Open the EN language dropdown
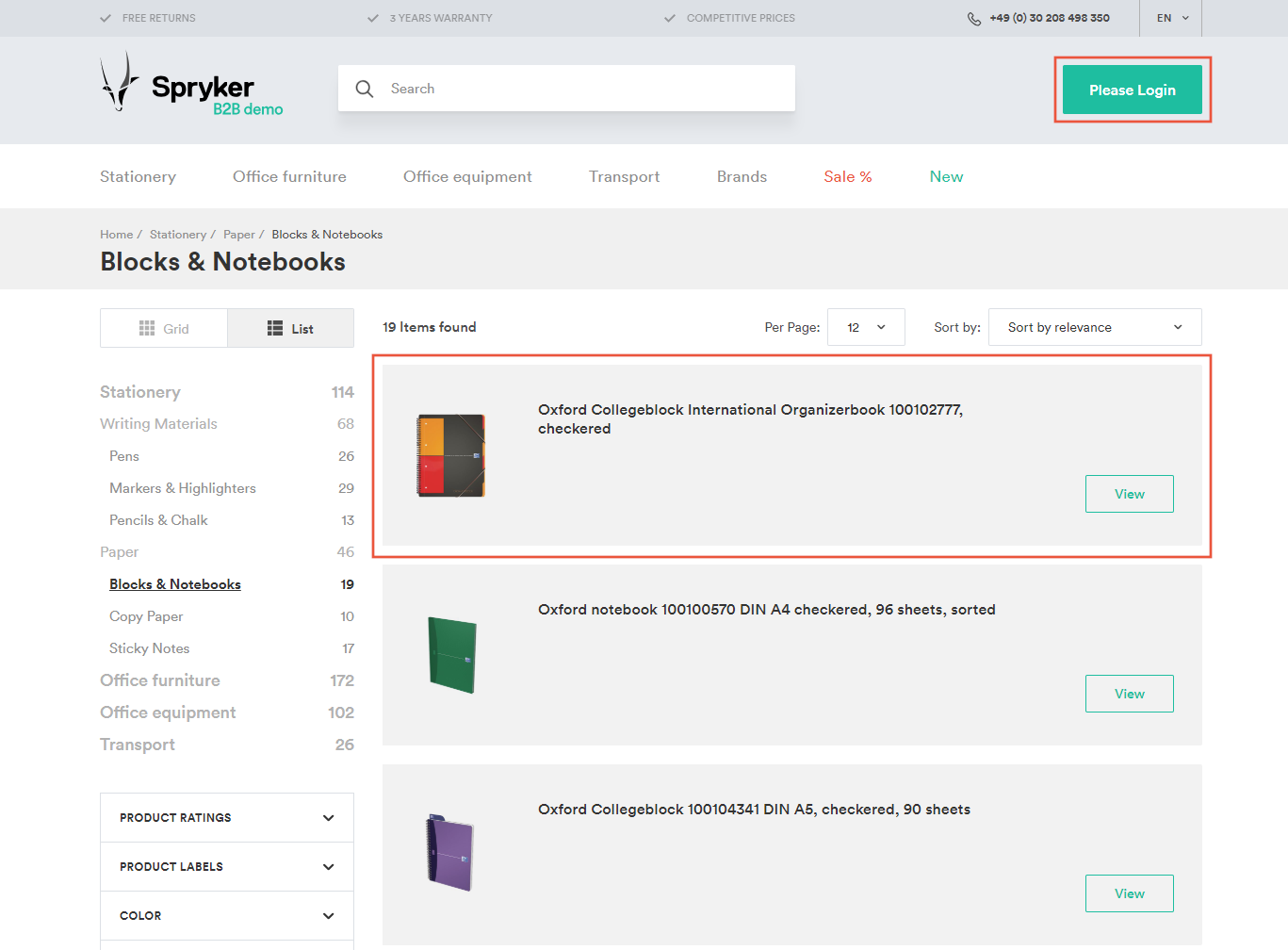 (1172, 18)
